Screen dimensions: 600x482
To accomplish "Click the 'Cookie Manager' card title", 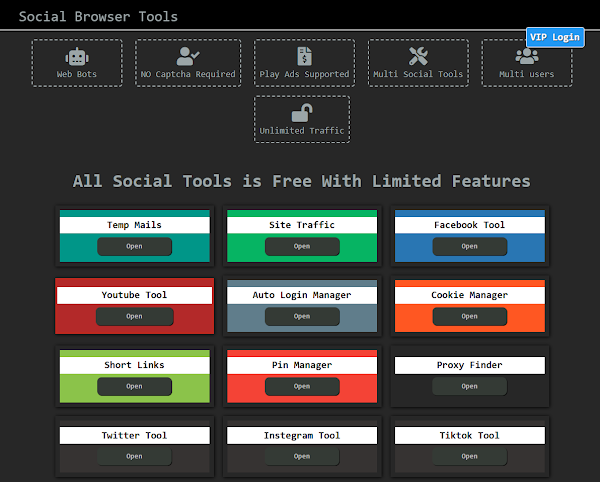I will [x=470, y=295].
